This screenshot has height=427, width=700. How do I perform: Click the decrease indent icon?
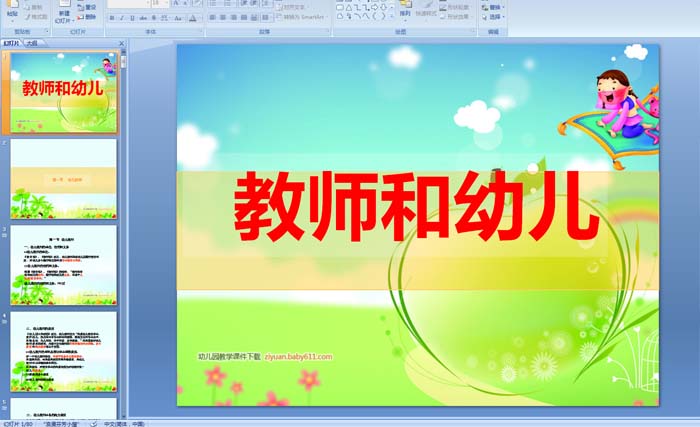[x=244, y=3]
